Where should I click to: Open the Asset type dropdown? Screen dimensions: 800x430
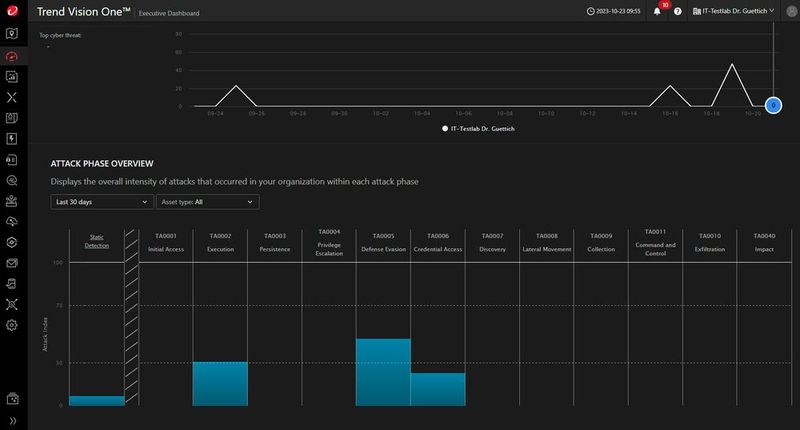[x=207, y=202]
